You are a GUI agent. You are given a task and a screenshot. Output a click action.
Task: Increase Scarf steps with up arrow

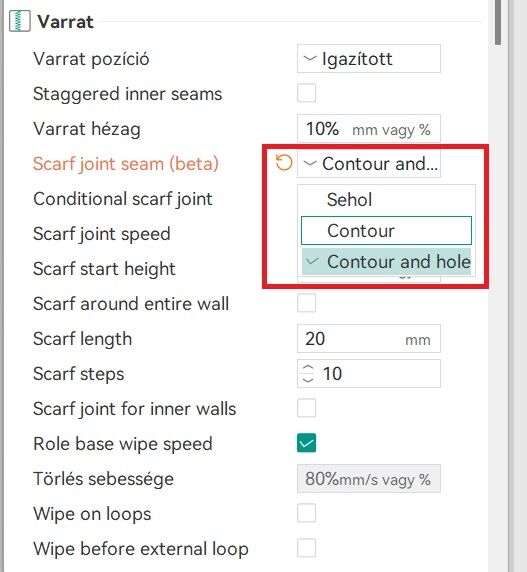coord(308,368)
